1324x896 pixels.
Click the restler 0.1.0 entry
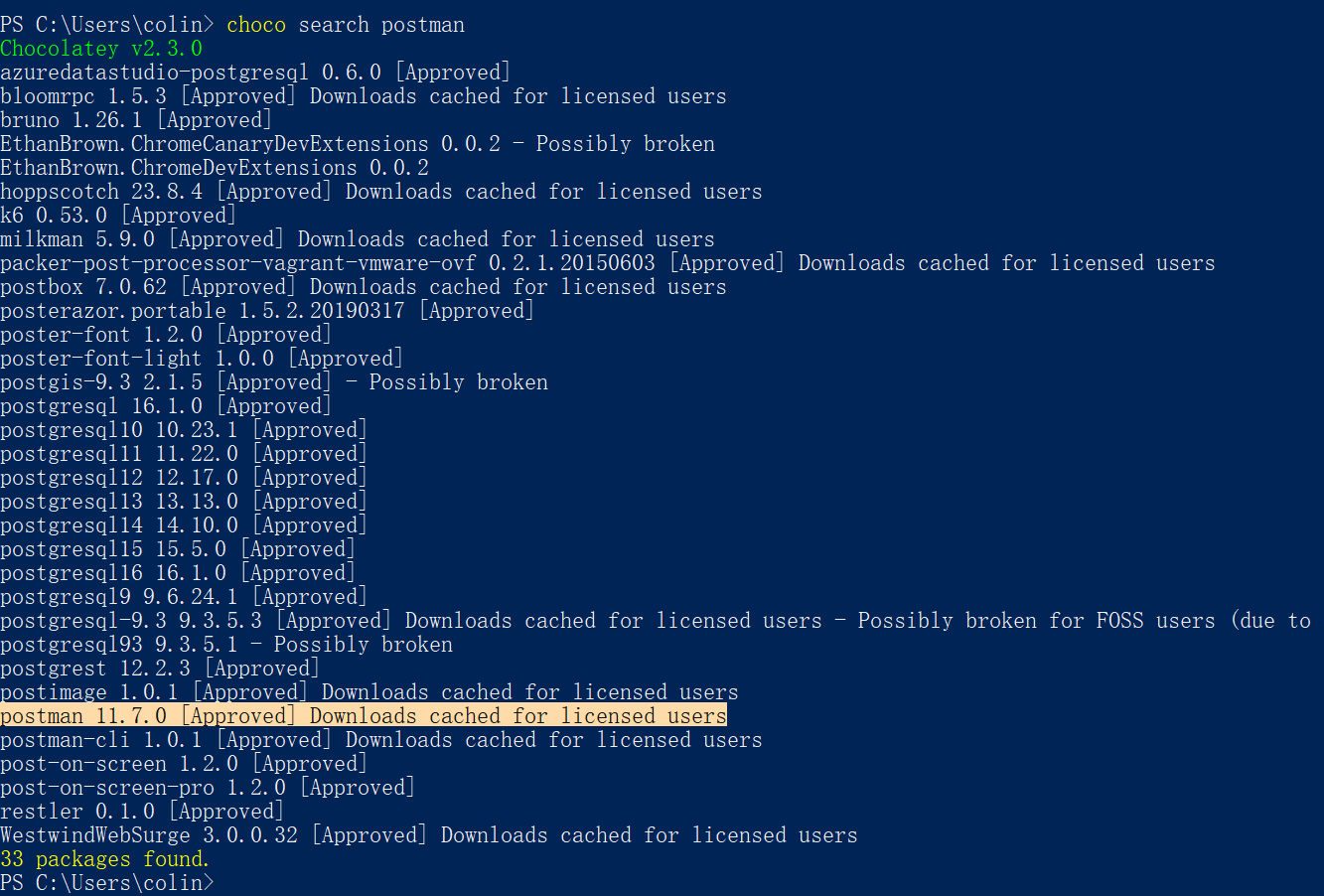click(135, 812)
